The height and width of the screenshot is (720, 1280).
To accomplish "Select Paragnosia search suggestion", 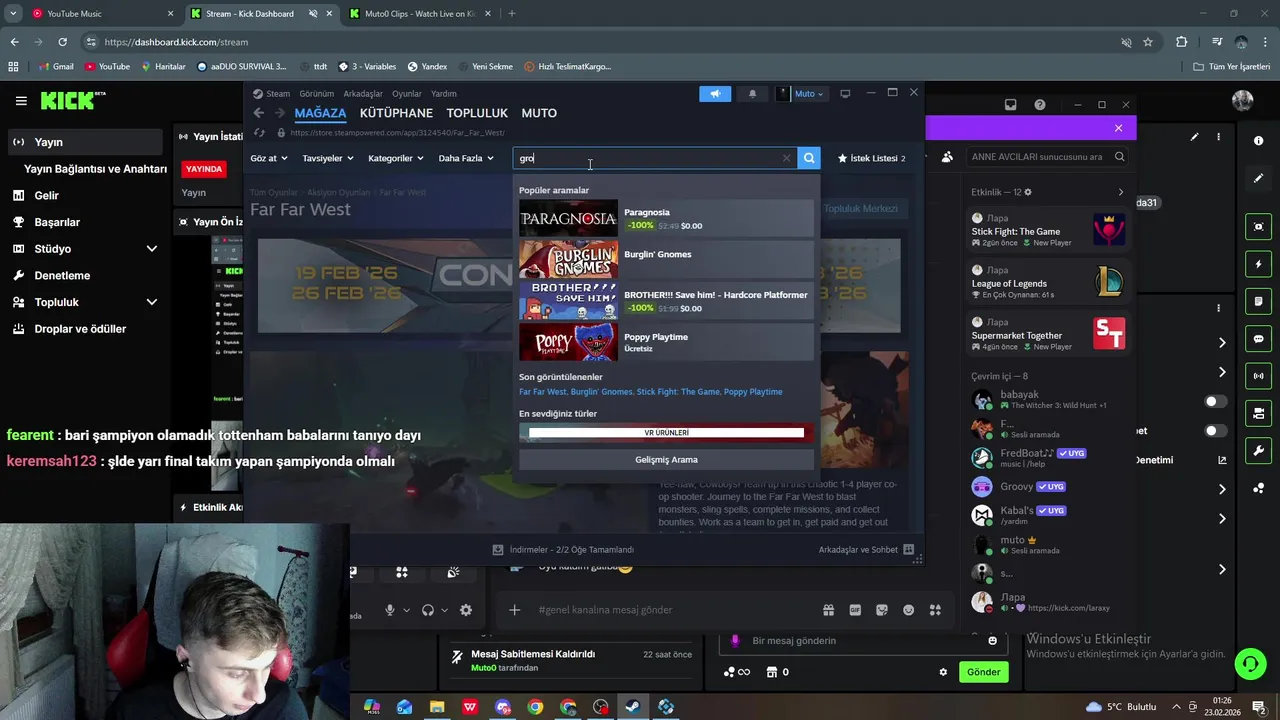I will coord(666,219).
